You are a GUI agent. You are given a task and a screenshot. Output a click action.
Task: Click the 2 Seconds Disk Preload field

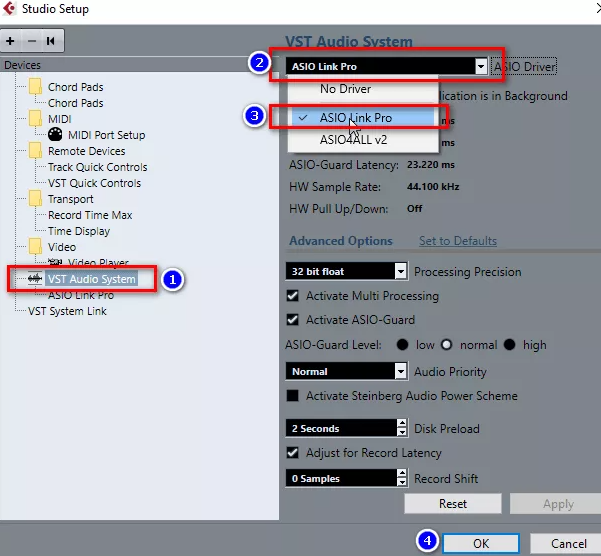(x=341, y=428)
